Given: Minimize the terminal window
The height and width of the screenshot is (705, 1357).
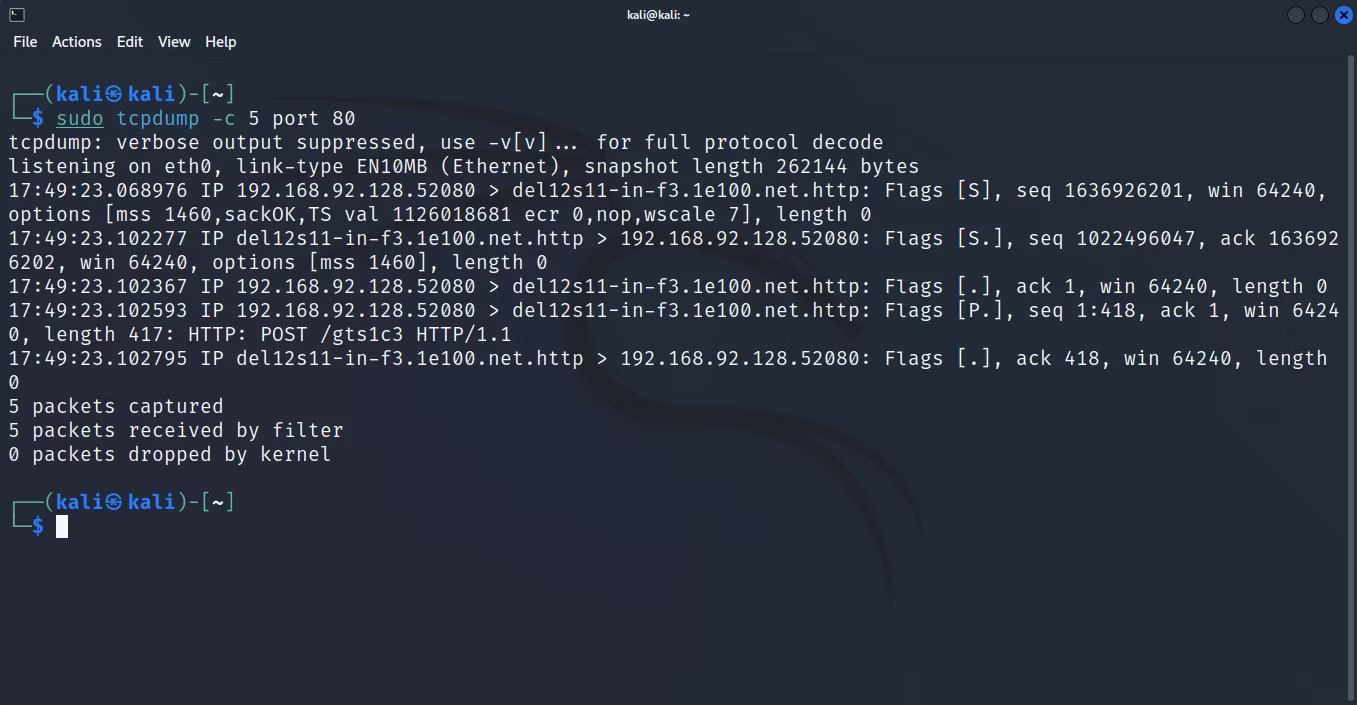Looking at the screenshot, I should tap(1296, 15).
